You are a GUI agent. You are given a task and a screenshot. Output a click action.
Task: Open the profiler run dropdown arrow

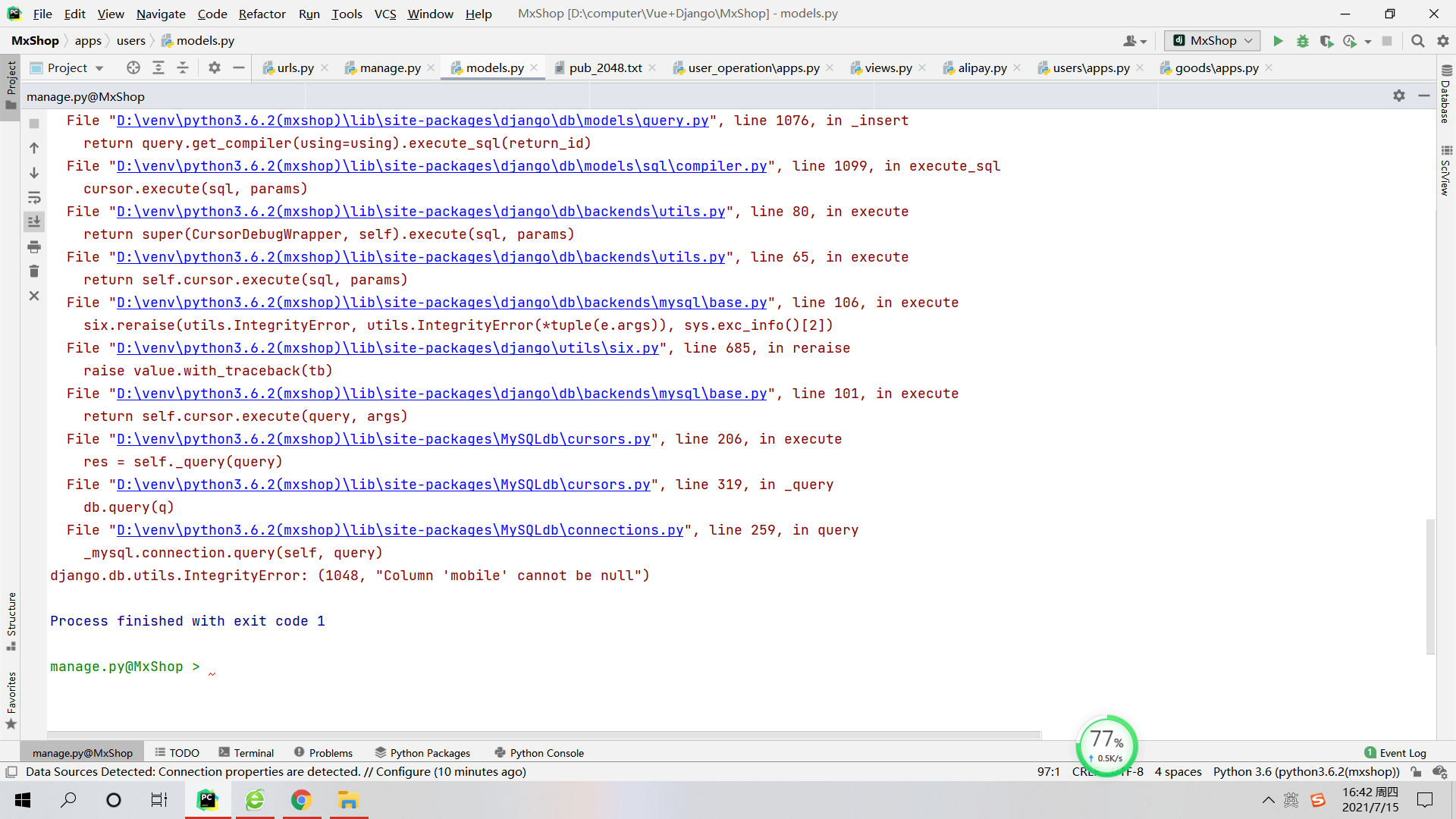pos(1368,42)
